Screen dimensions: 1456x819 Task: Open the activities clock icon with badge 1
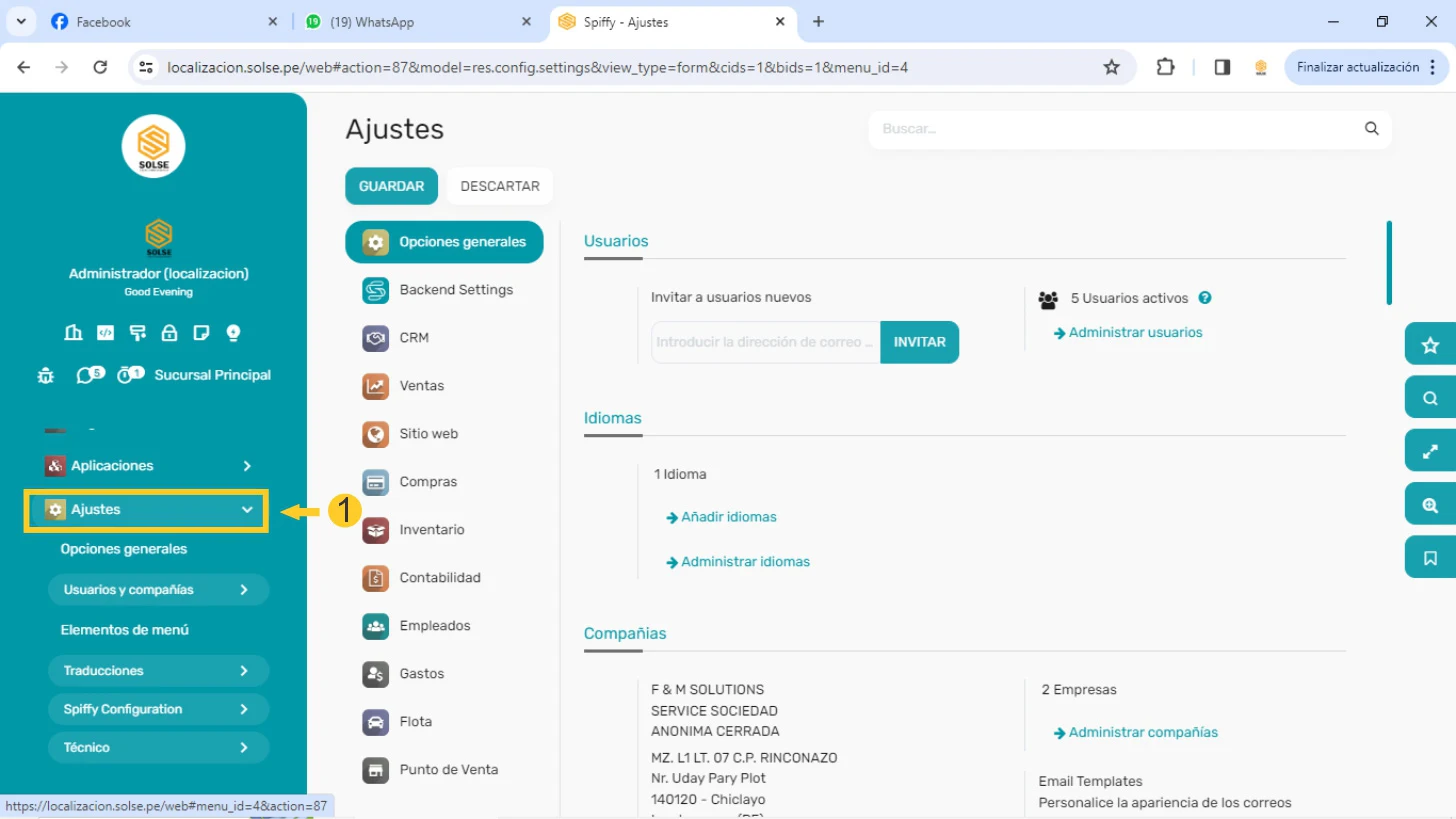pyautogui.click(x=126, y=375)
